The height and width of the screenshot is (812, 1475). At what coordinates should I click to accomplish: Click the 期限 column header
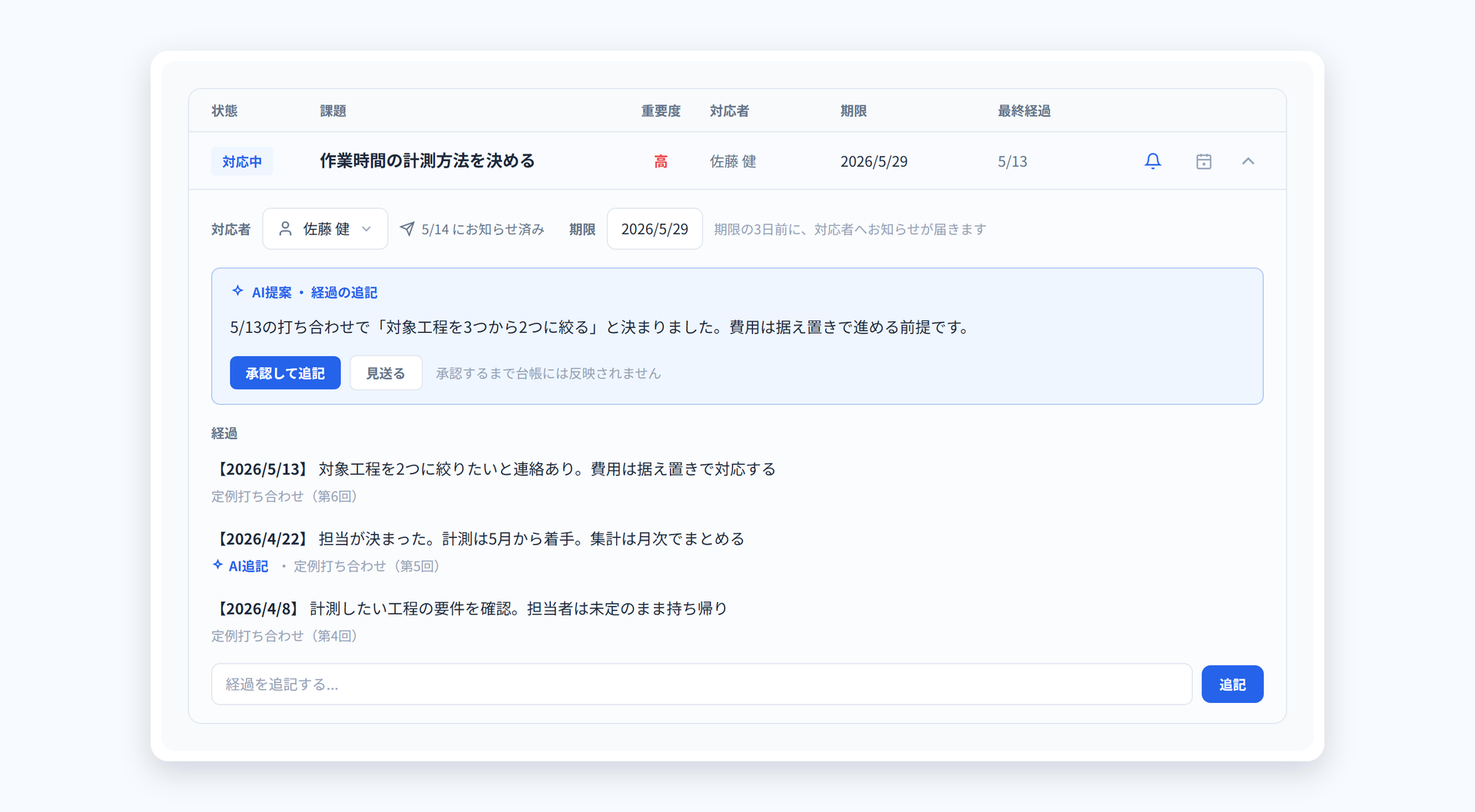click(x=854, y=111)
